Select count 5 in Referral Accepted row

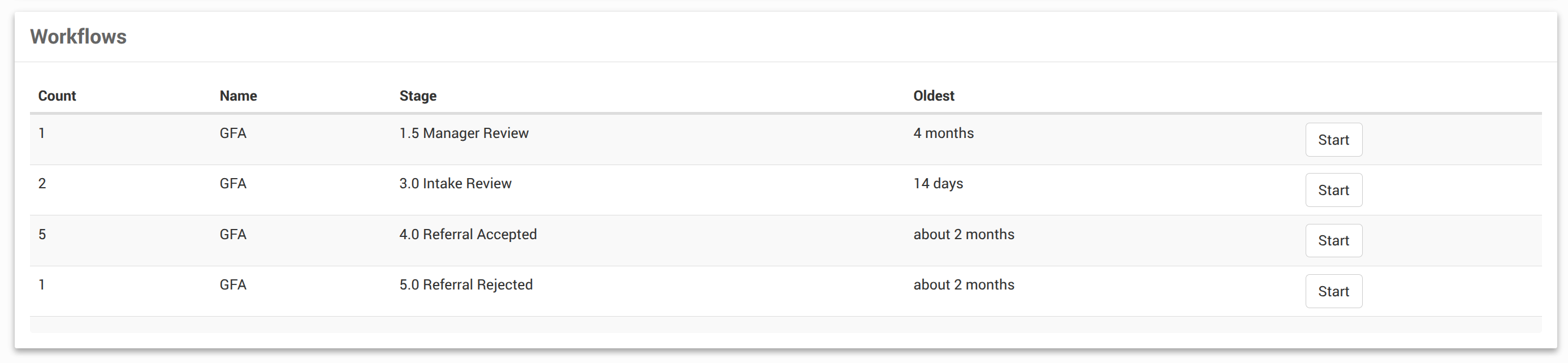[42, 235]
